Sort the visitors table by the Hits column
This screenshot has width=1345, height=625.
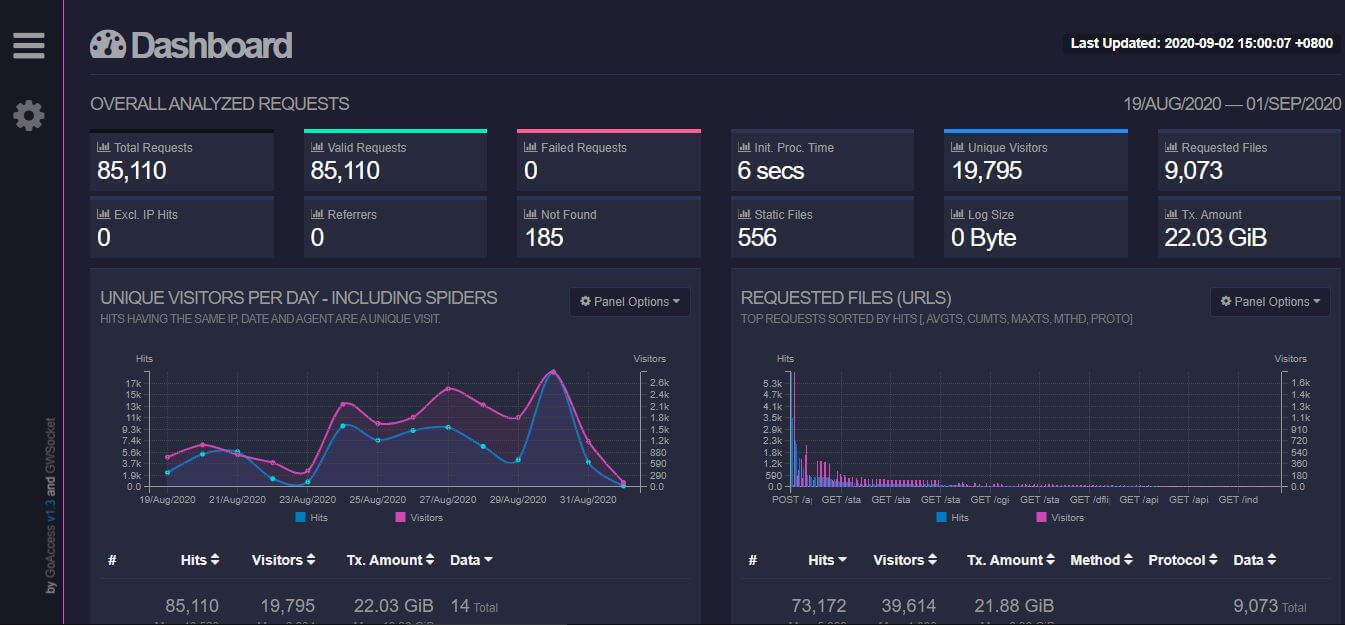point(200,559)
